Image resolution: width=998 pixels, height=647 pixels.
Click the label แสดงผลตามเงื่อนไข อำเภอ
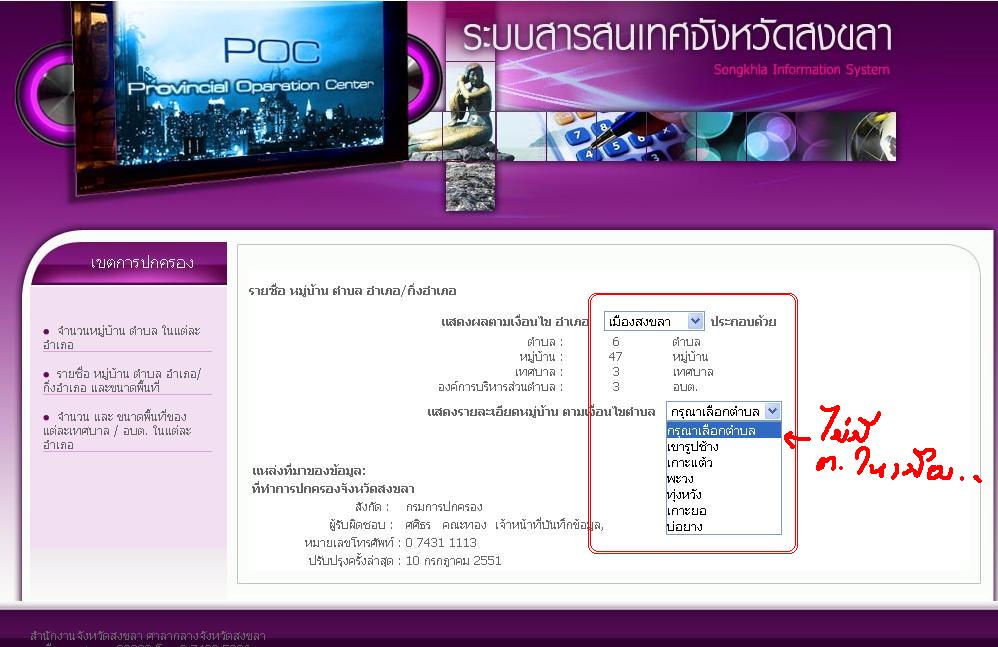(x=515, y=322)
